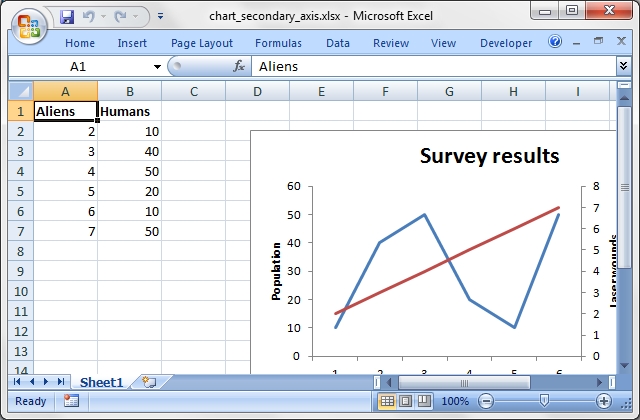Switch to the View tab

pos(443,43)
